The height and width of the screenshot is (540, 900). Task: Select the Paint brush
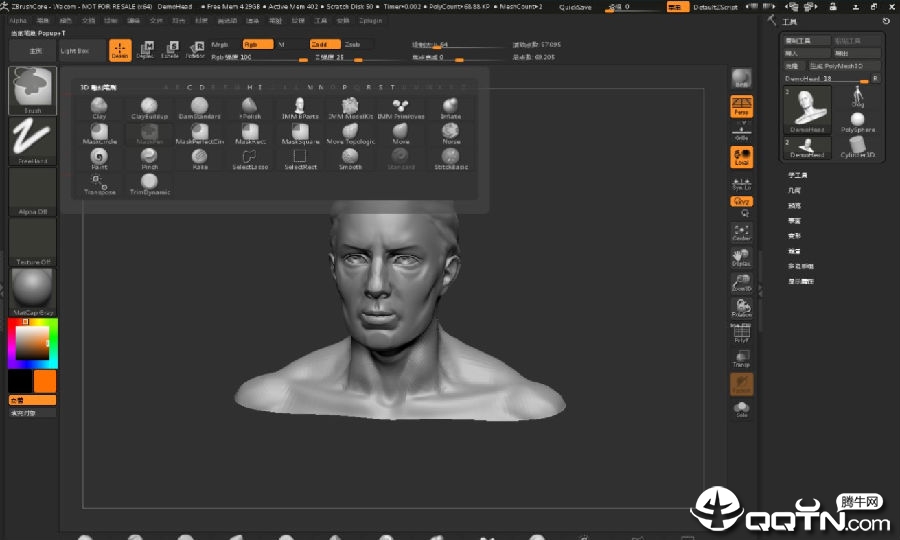click(99, 158)
